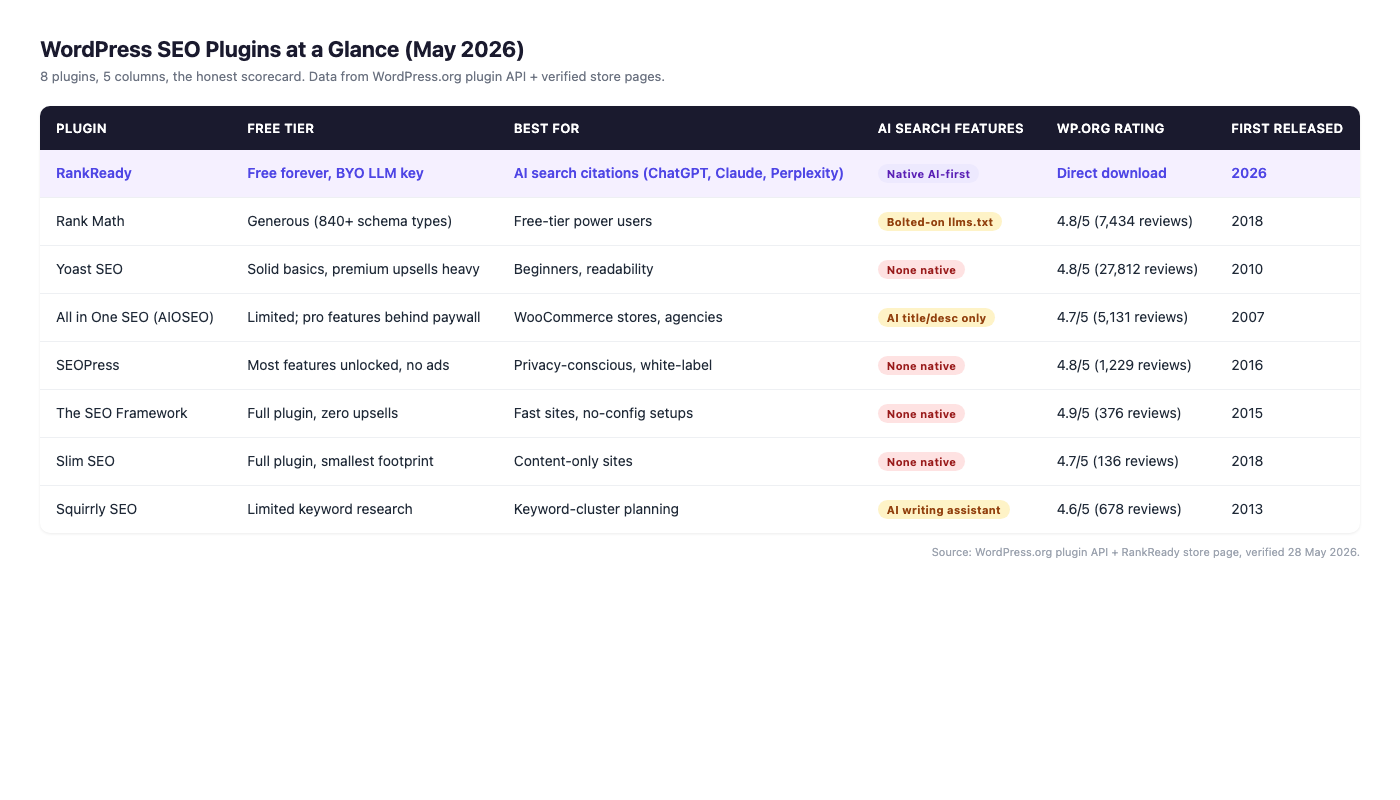The width and height of the screenshot is (1400, 800).
Task: Click the 2010 release year
Action: click(1247, 269)
